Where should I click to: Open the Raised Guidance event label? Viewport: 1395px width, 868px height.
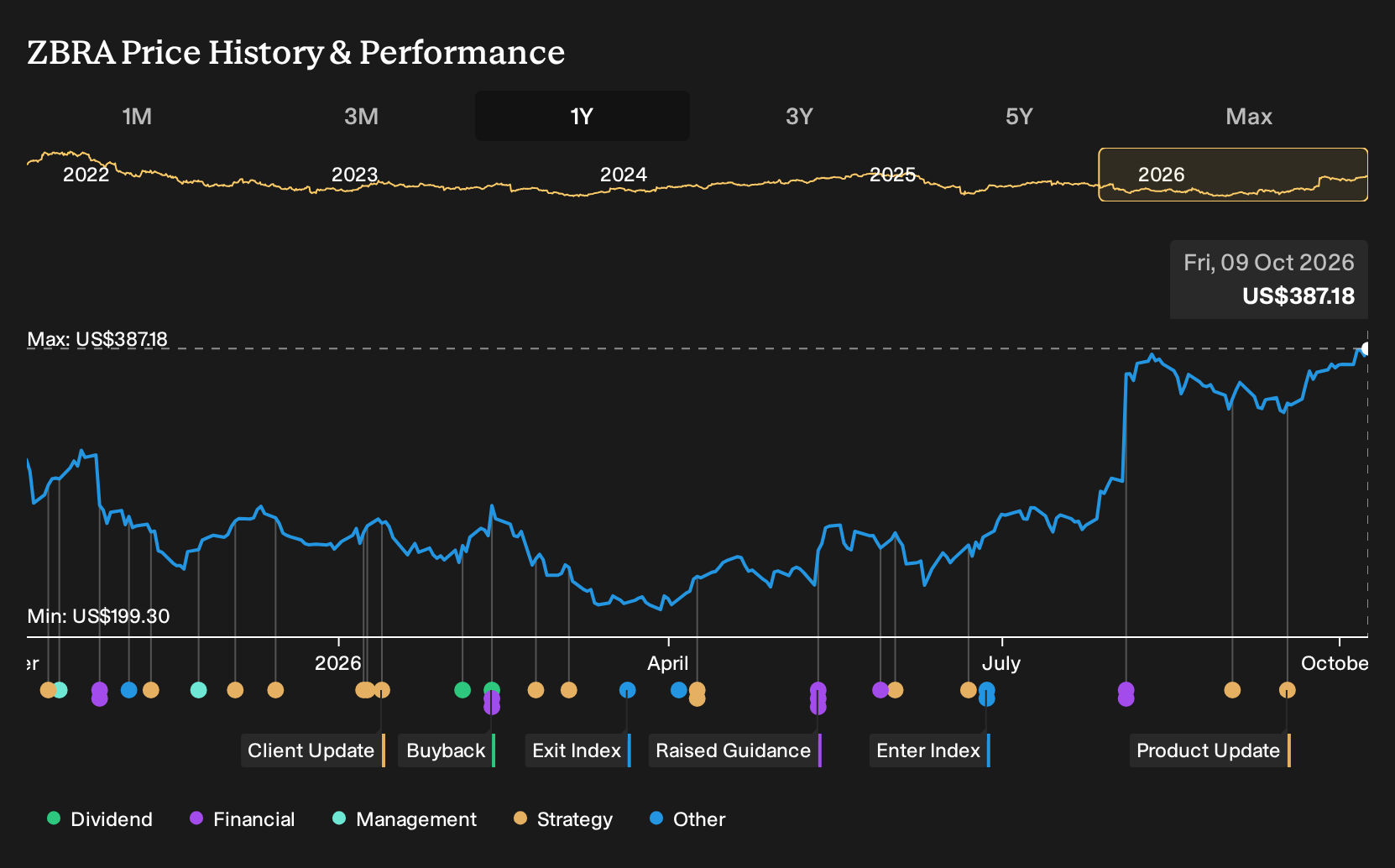coord(735,750)
